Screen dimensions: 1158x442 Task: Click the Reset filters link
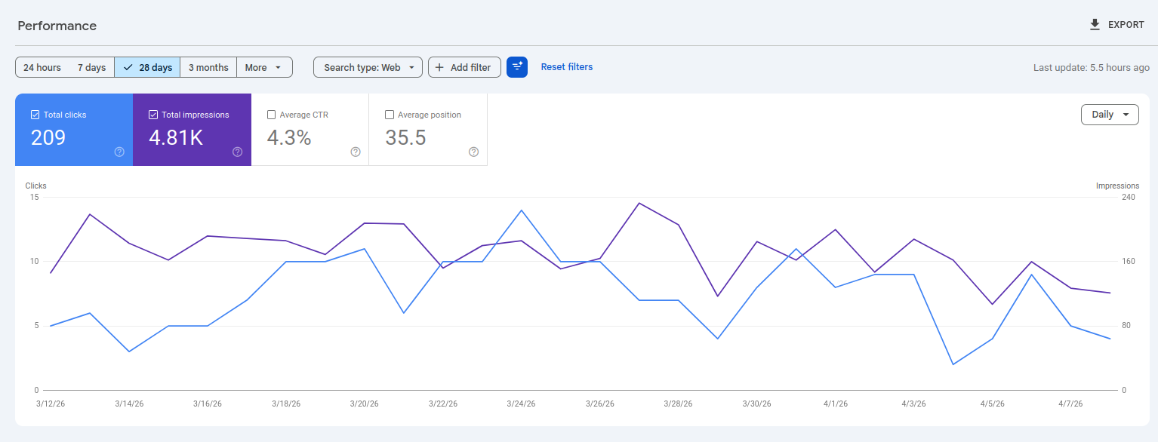[566, 67]
